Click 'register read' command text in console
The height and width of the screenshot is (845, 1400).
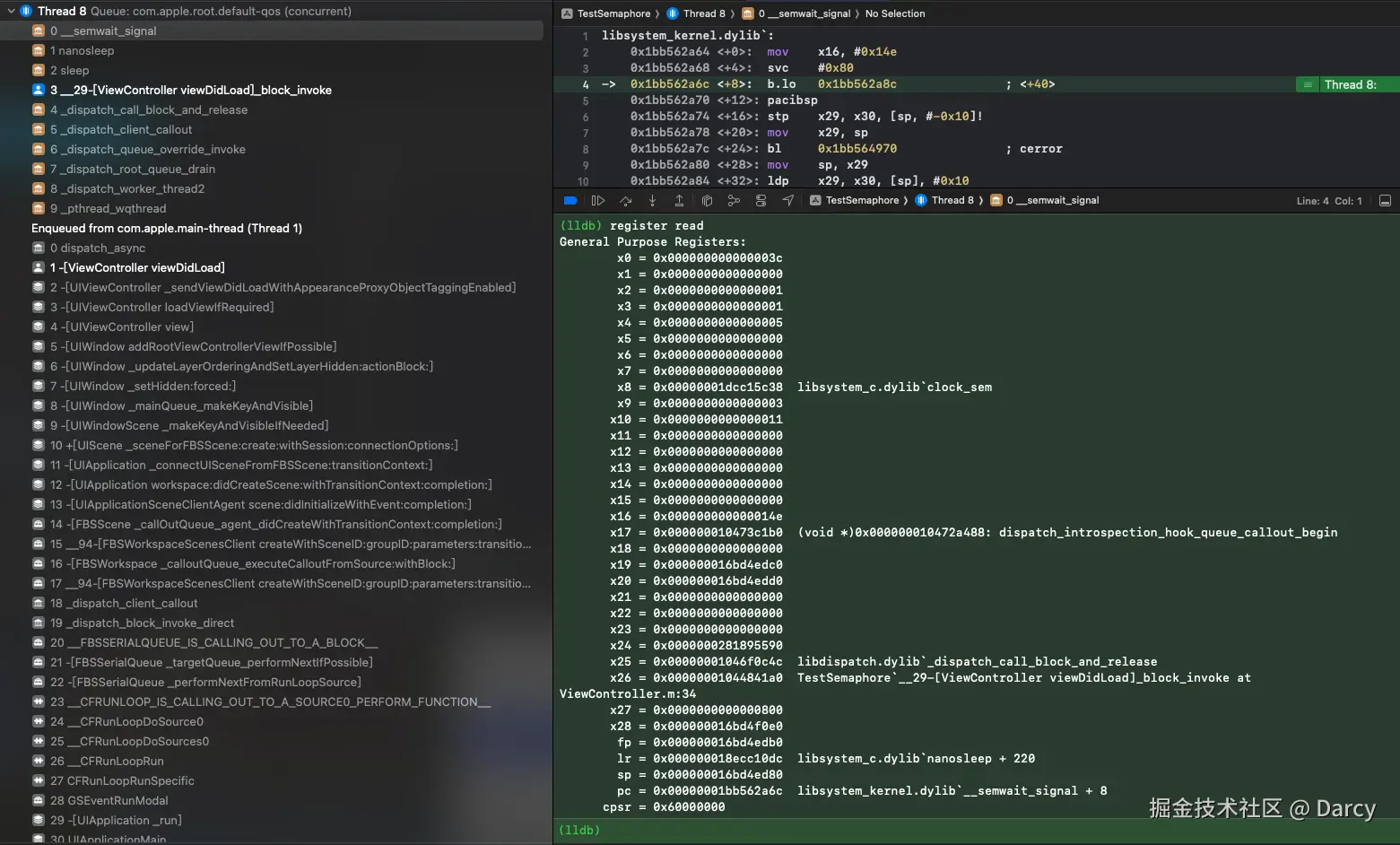(x=657, y=226)
